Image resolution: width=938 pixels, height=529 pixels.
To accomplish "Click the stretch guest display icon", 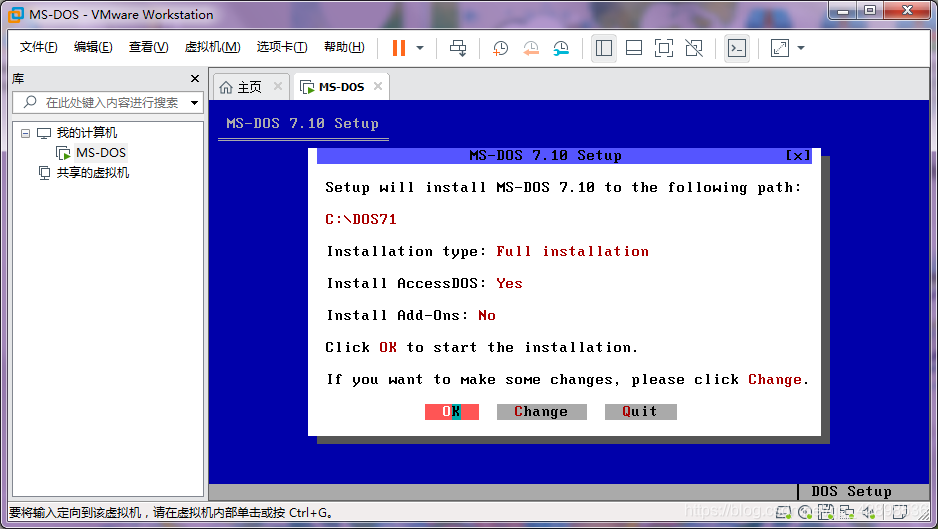I will tap(779, 48).
